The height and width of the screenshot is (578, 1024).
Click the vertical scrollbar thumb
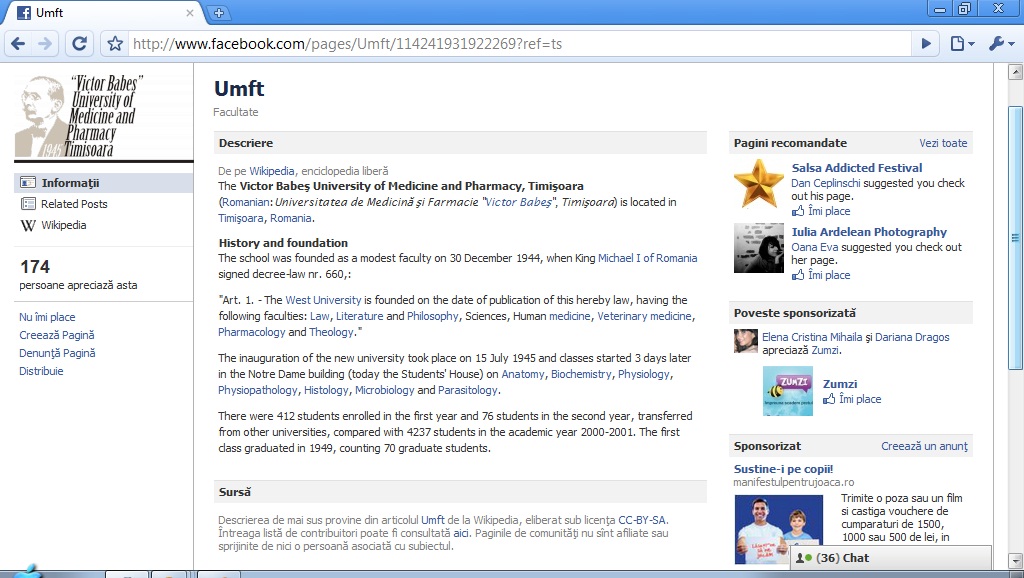pos(1015,238)
